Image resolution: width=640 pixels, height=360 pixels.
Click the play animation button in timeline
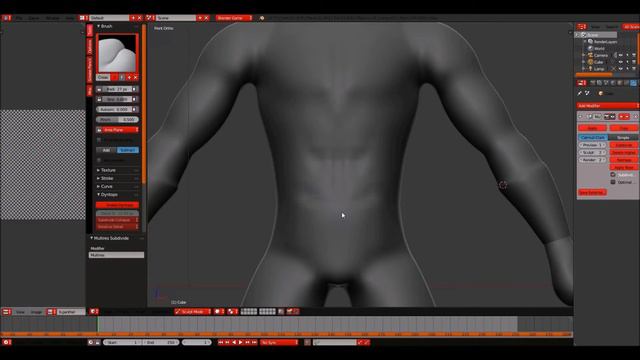(x=240, y=342)
